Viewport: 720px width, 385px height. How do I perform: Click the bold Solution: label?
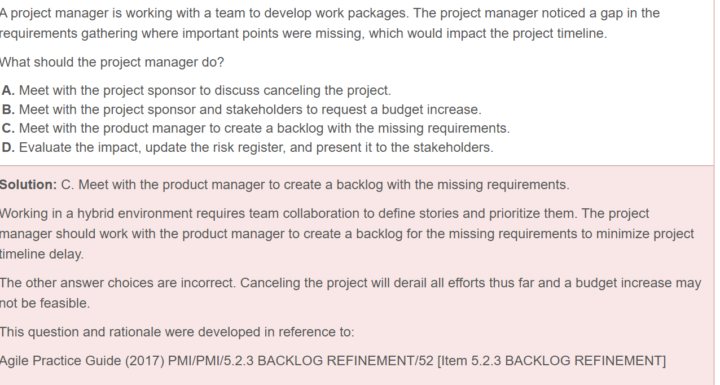28,185
